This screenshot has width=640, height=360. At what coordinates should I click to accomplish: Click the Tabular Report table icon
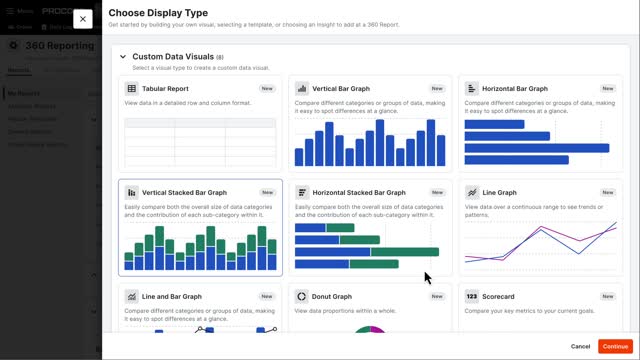coord(131,88)
